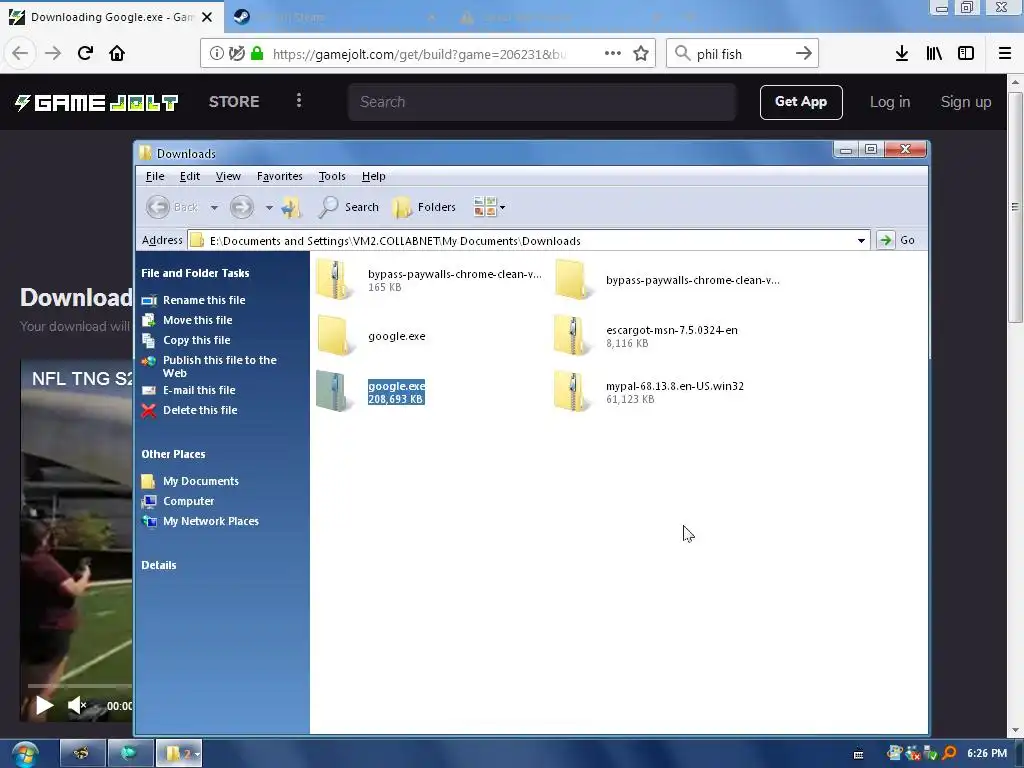Open the address bar dropdown in Explorer
This screenshot has width=1024, height=768.
click(x=861, y=240)
